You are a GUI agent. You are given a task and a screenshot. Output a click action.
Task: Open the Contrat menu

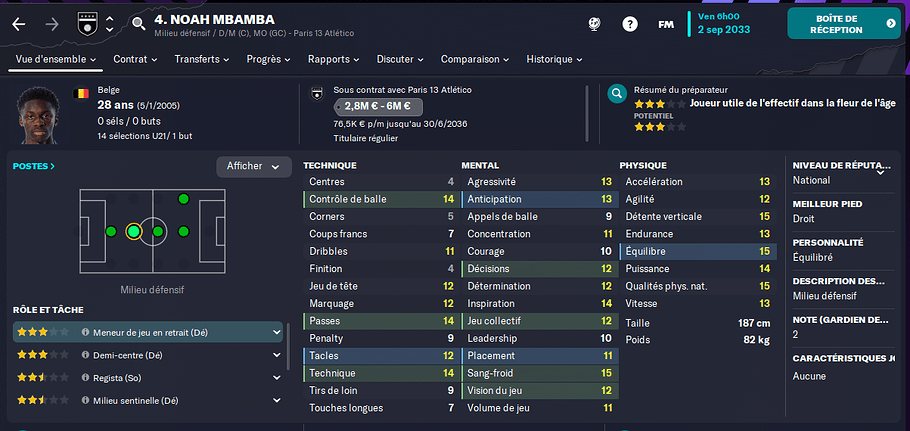click(x=135, y=59)
